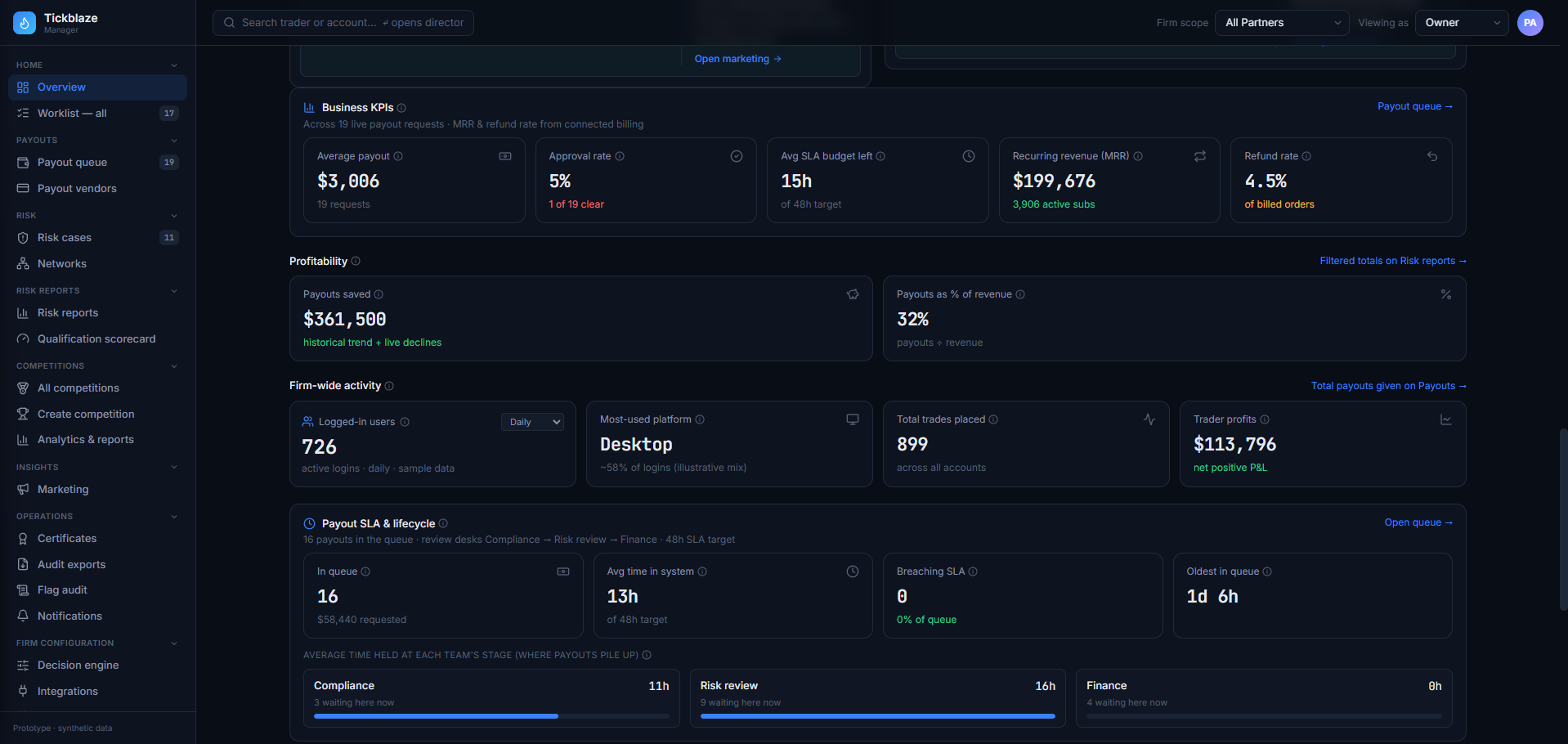Viewport: 1568px width, 744px height.
Task: Click the checkmark icon on the Approval rate card
Action: (x=737, y=156)
